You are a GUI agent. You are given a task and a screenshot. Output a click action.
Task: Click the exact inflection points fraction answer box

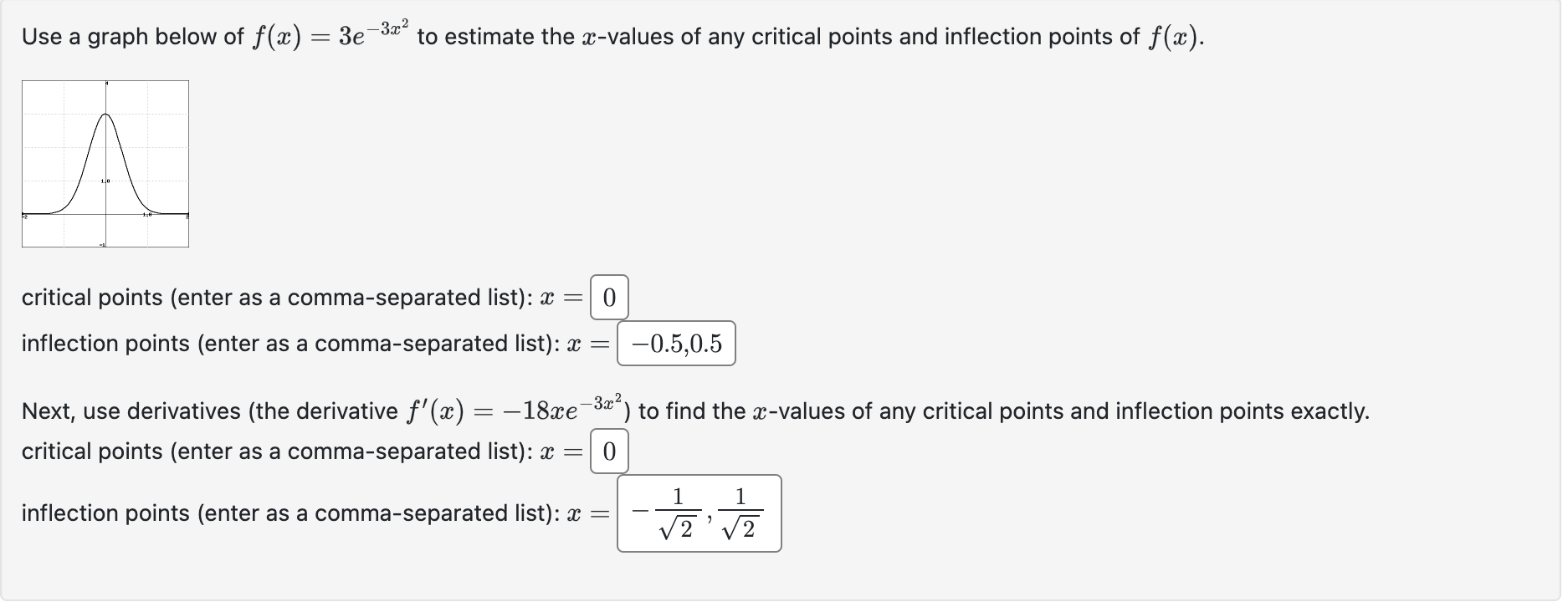(x=699, y=513)
